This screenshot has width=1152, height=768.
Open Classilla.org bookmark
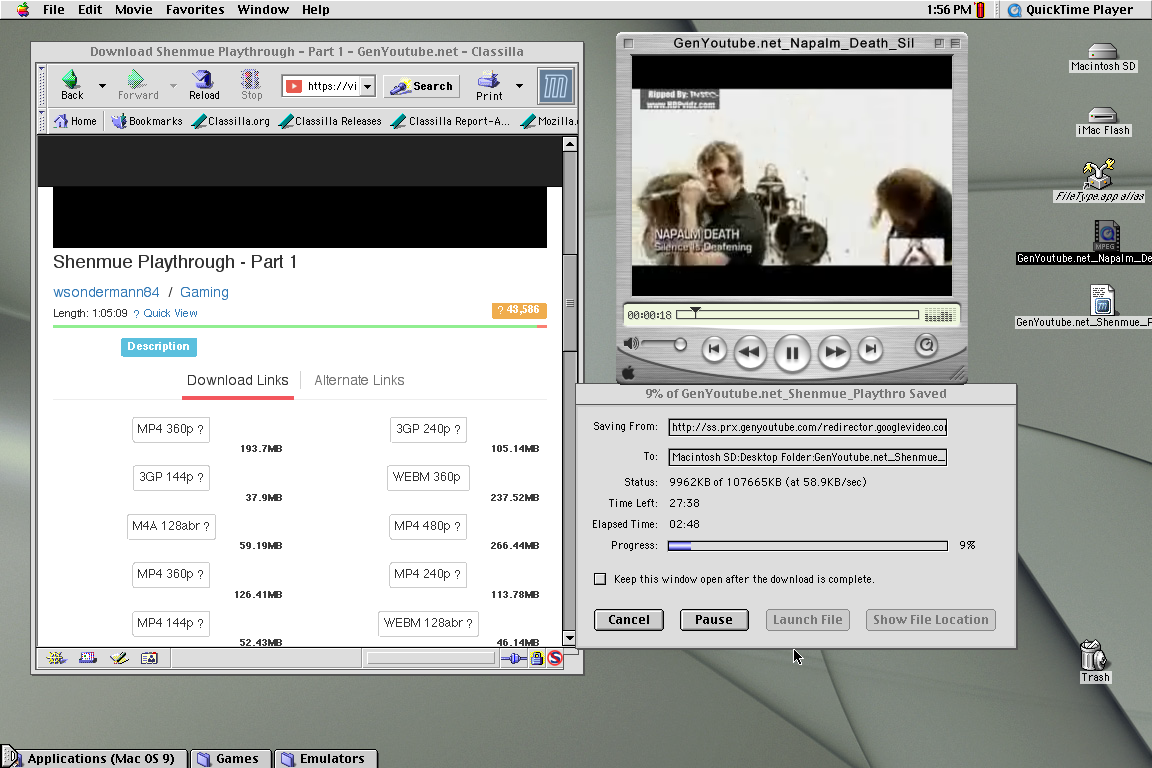point(231,121)
